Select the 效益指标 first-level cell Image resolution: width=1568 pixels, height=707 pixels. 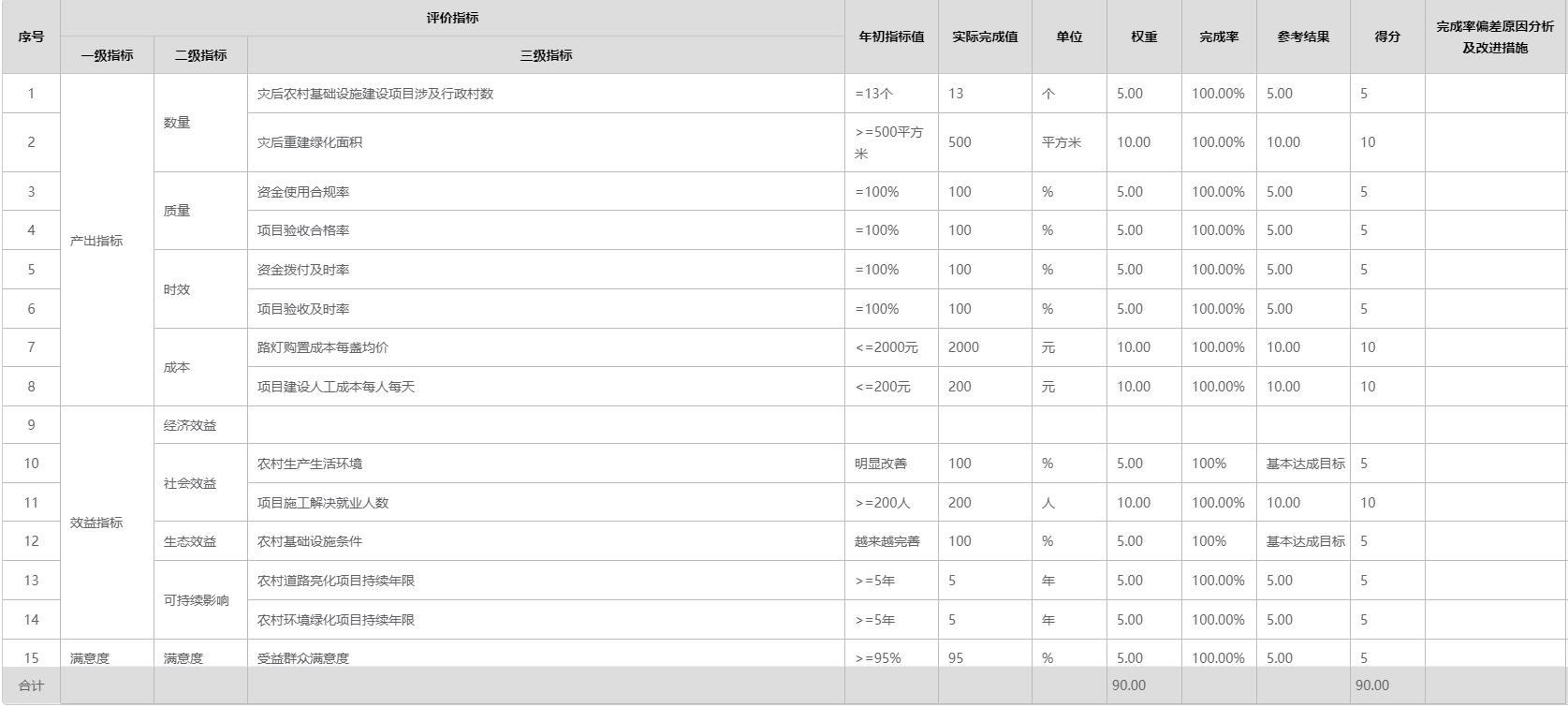coord(96,523)
